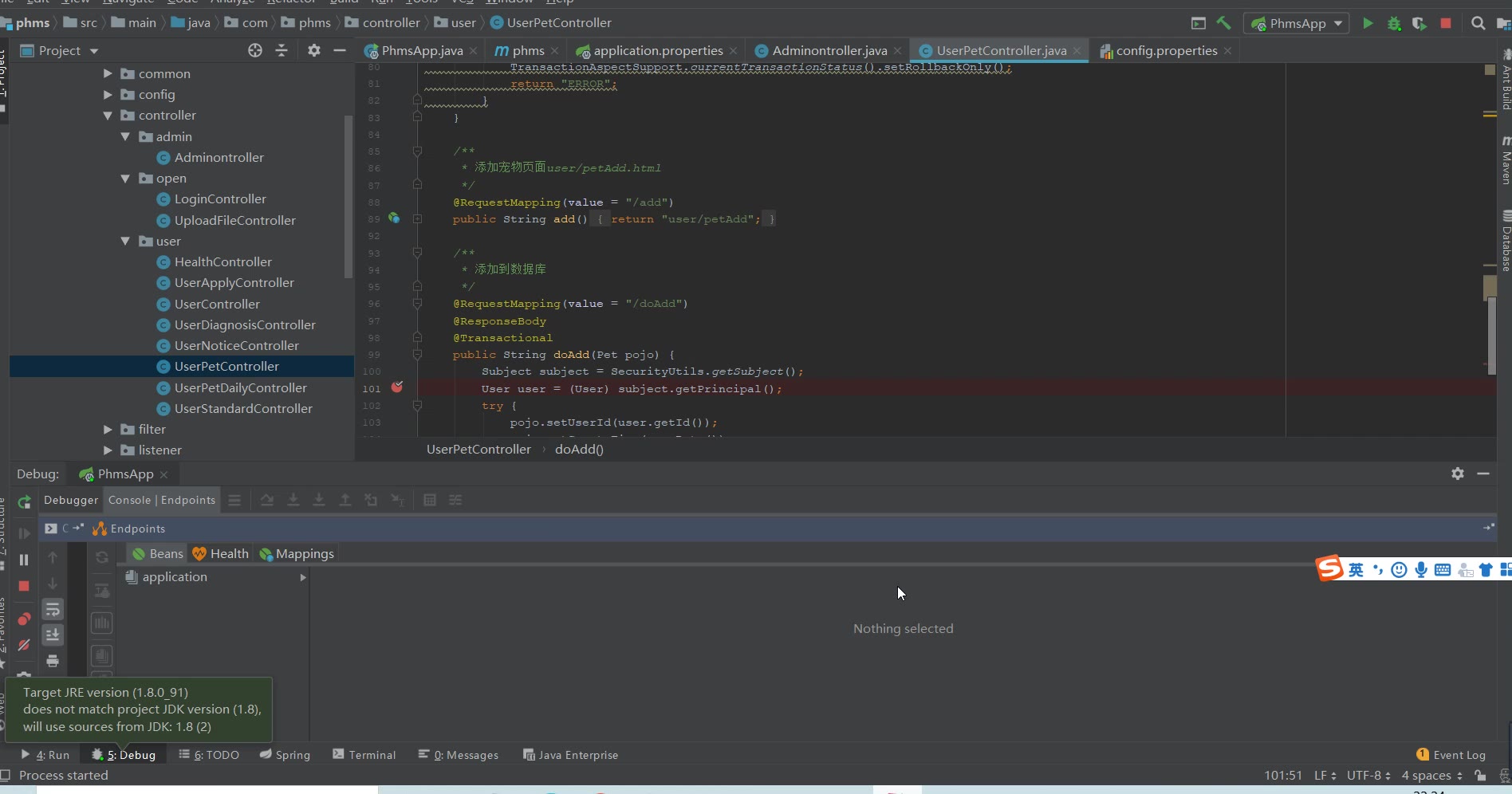Click the Debug bug icon in top toolbar

coord(1394,23)
